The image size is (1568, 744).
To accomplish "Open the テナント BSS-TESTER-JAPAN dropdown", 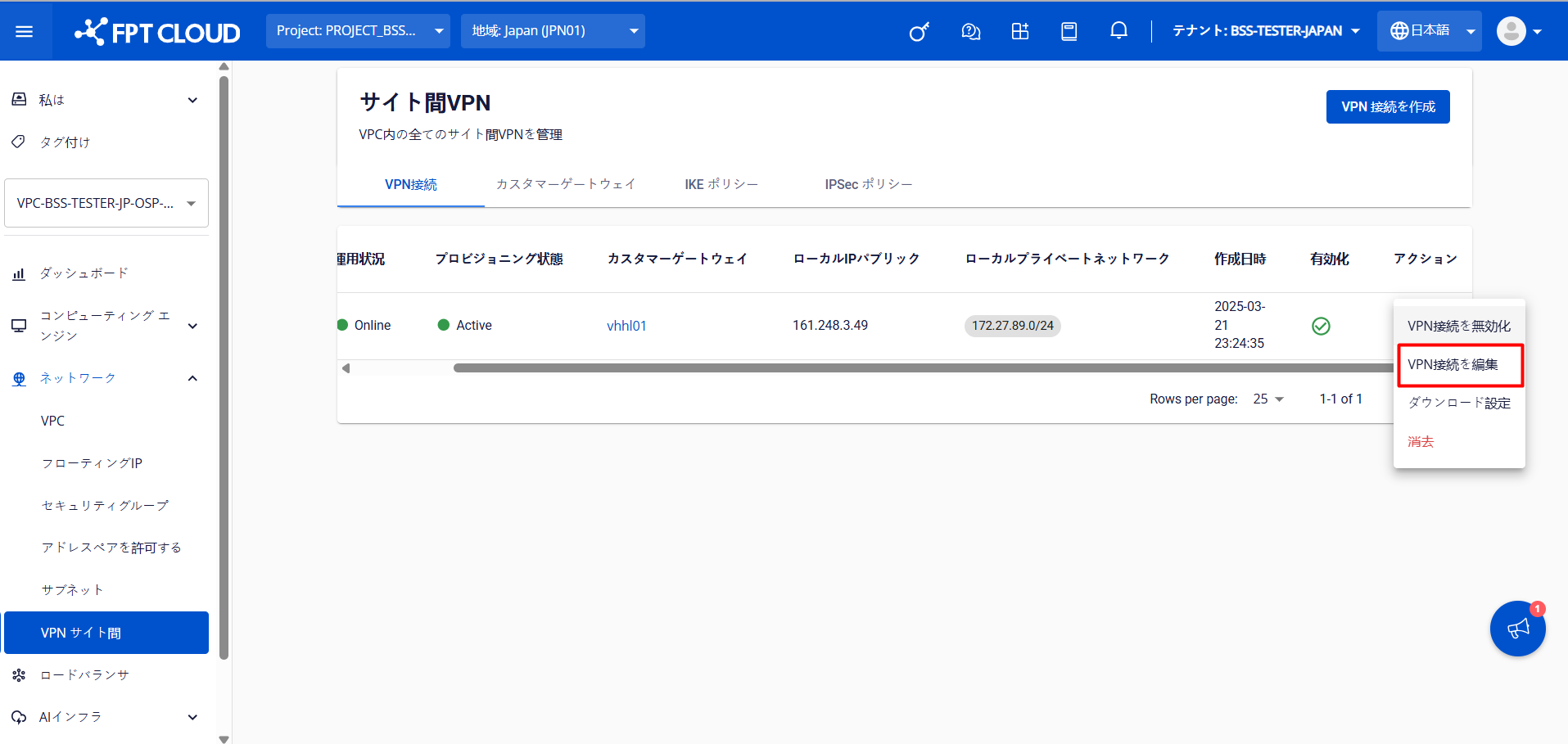I will point(1266,31).
